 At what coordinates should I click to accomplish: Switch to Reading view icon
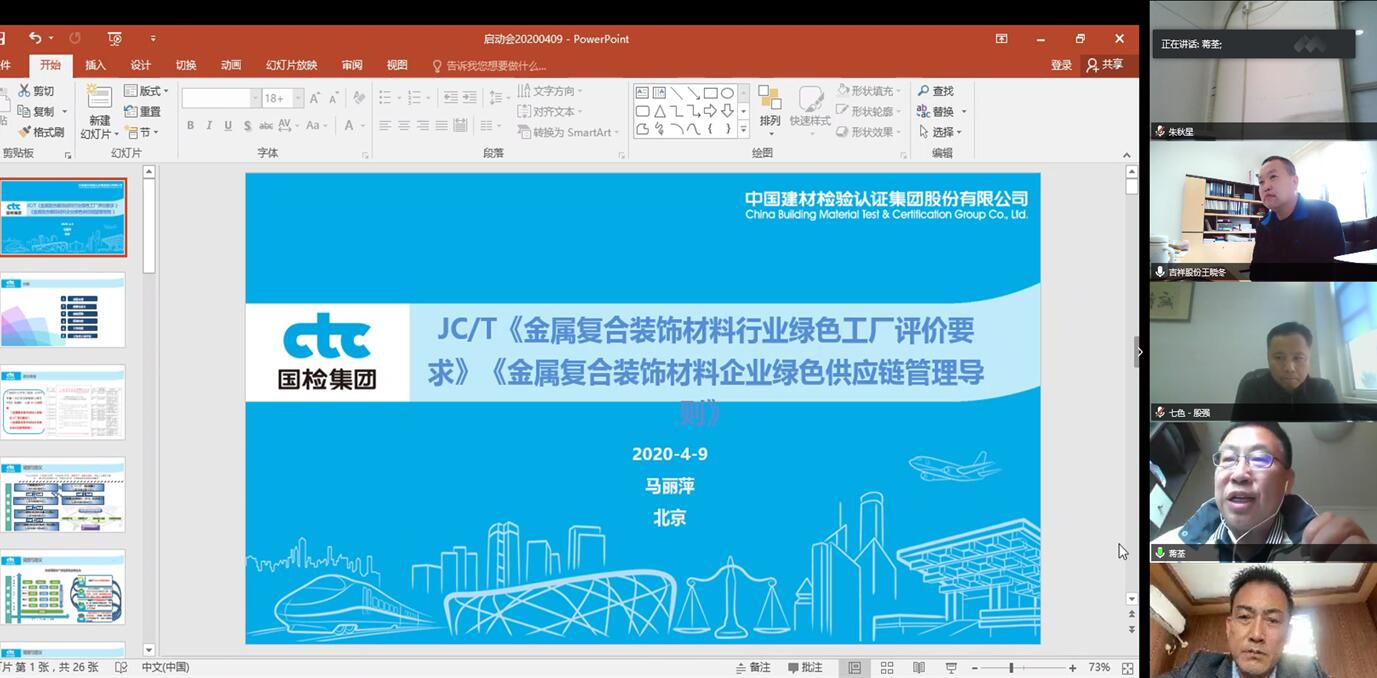click(x=919, y=667)
